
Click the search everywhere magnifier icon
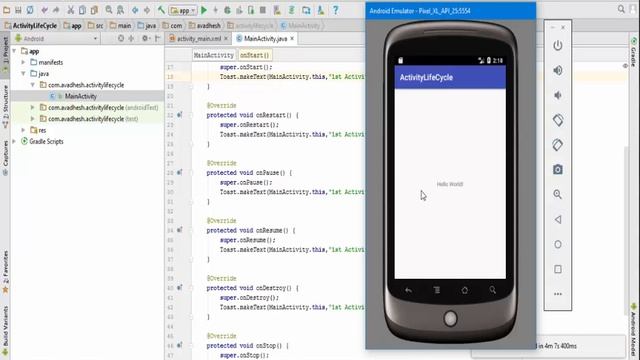621,9
